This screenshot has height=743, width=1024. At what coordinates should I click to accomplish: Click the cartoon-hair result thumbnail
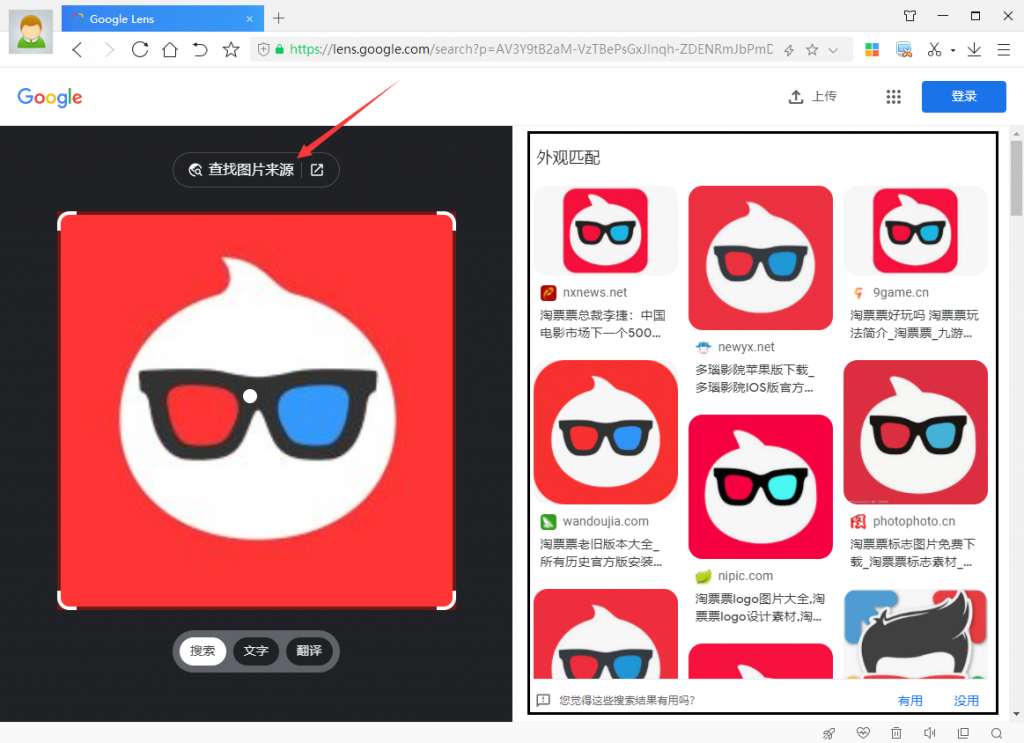pyautogui.click(x=915, y=634)
